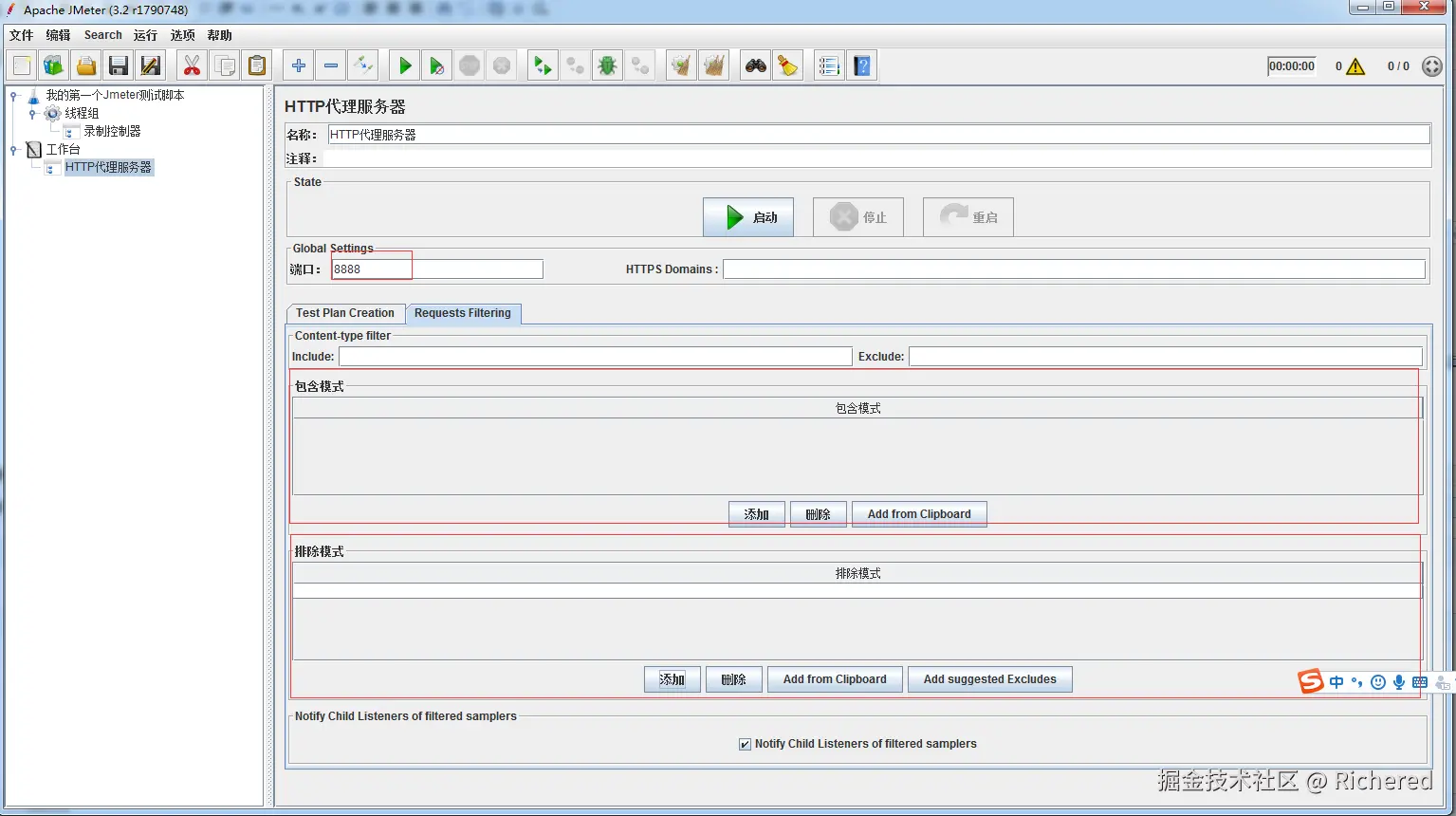Click the 启动 start proxy button
Viewport: 1456px width, 816px height.
748,217
